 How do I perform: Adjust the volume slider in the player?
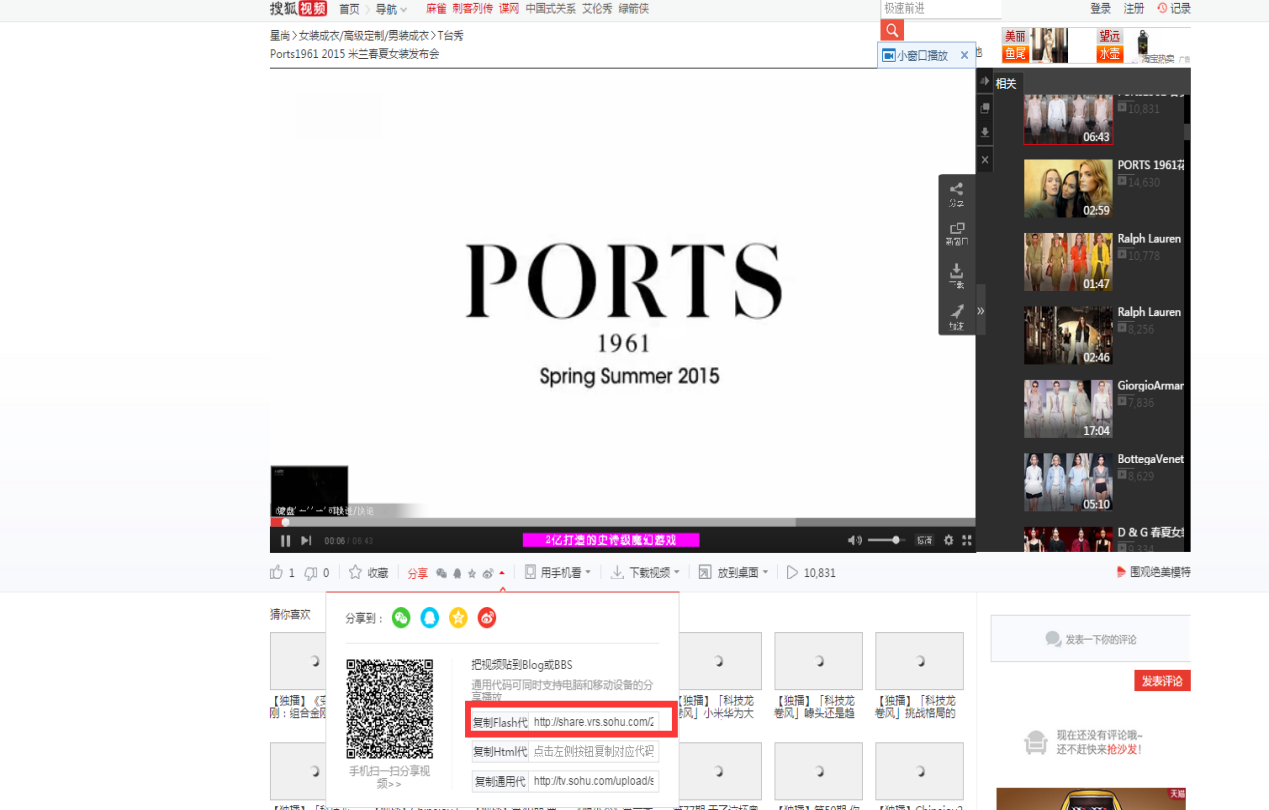tap(886, 540)
